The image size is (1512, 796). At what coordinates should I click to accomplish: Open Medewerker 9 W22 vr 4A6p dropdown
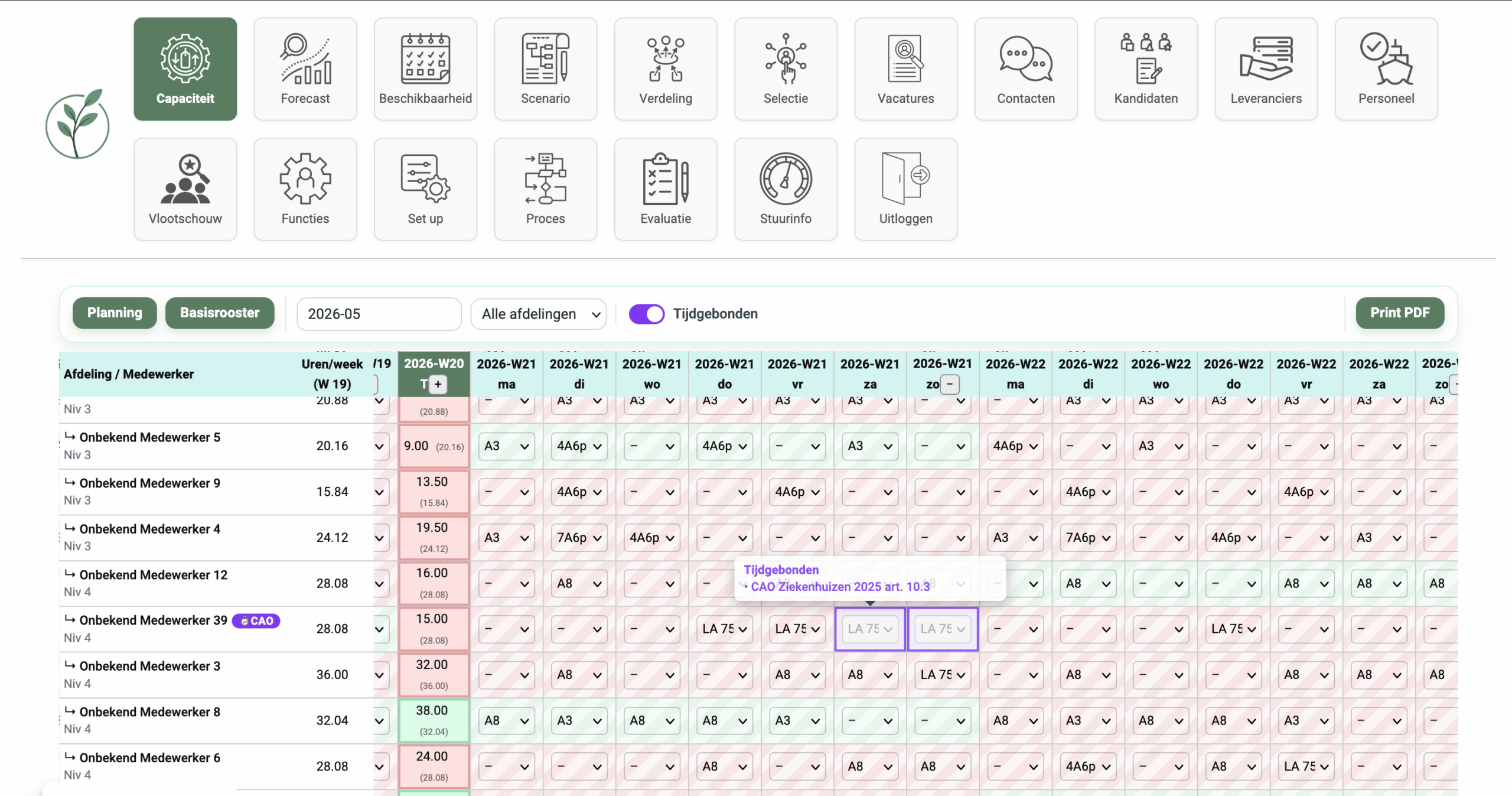(x=1306, y=492)
